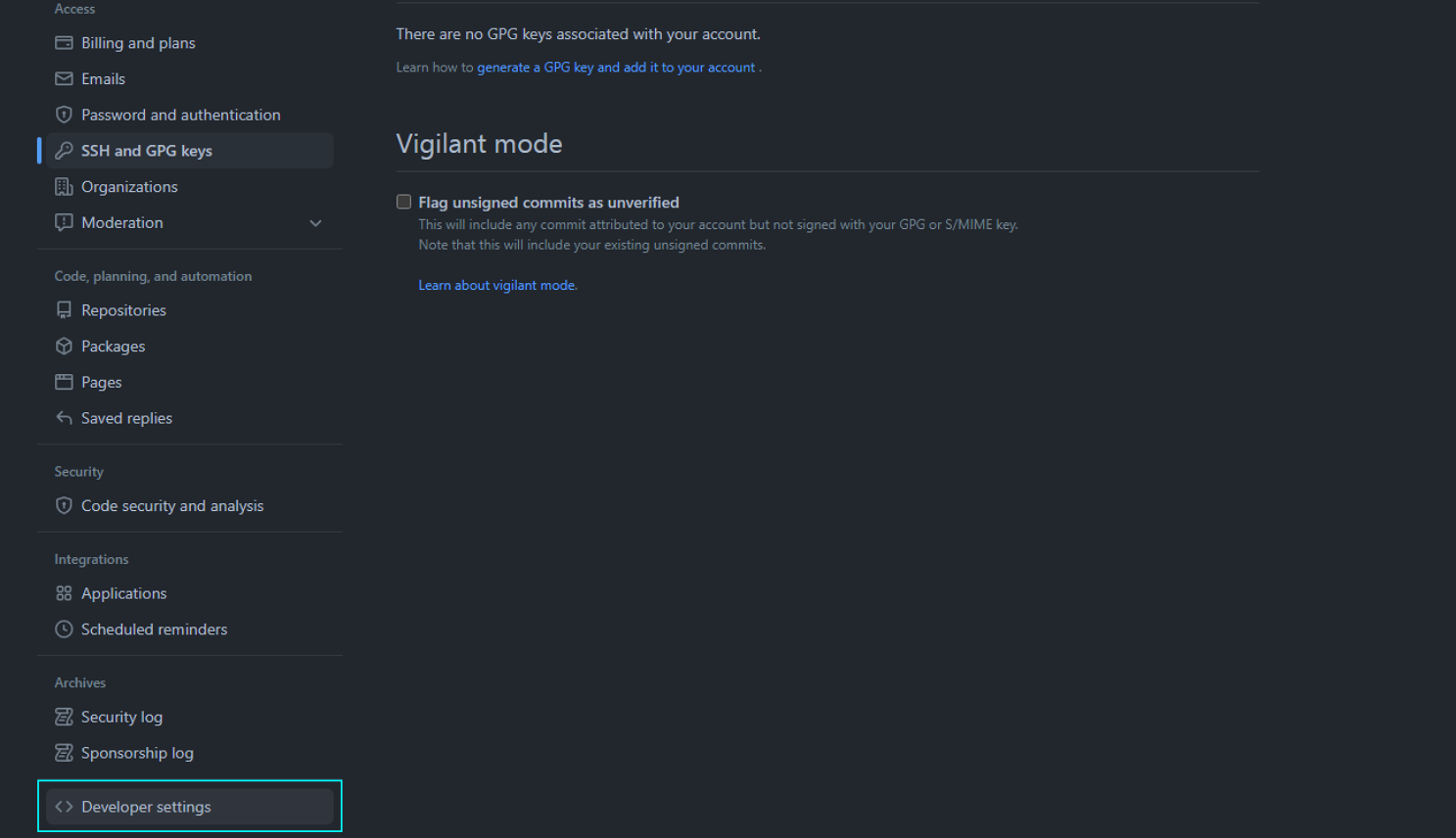Click the package box icon beside Packages
The width and height of the screenshot is (1456, 838).
click(x=64, y=346)
